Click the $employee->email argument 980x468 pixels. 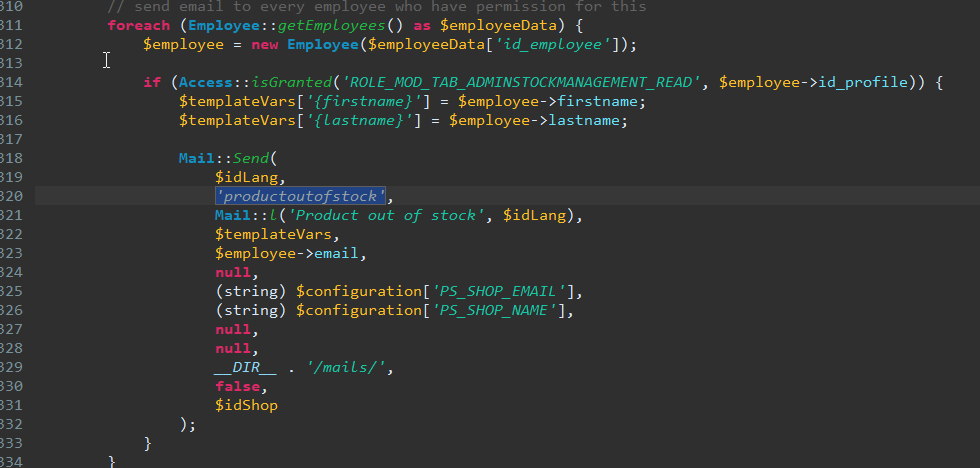tap(287, 254)
